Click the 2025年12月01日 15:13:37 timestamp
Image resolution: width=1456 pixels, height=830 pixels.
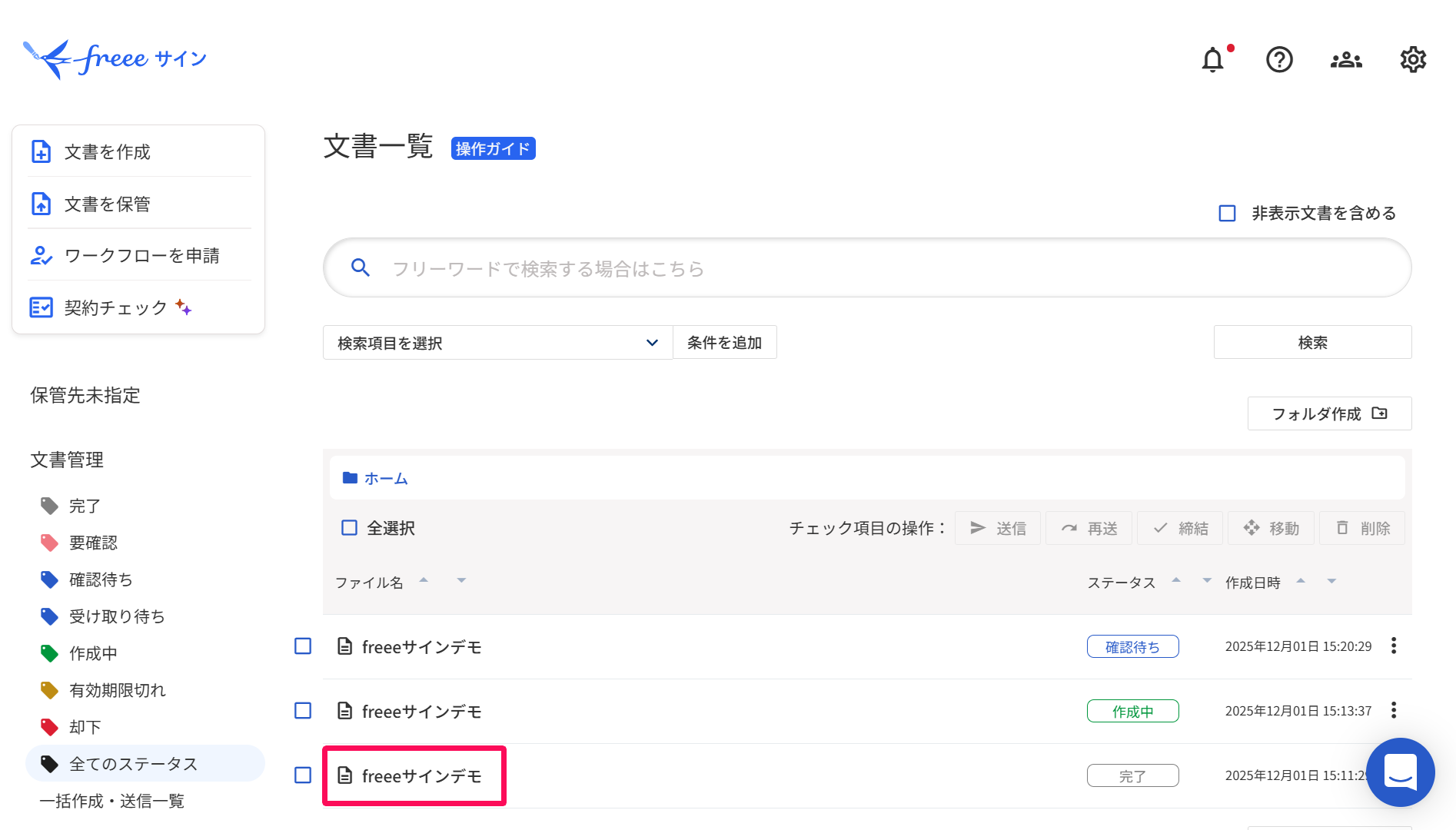coord(1298,711)
